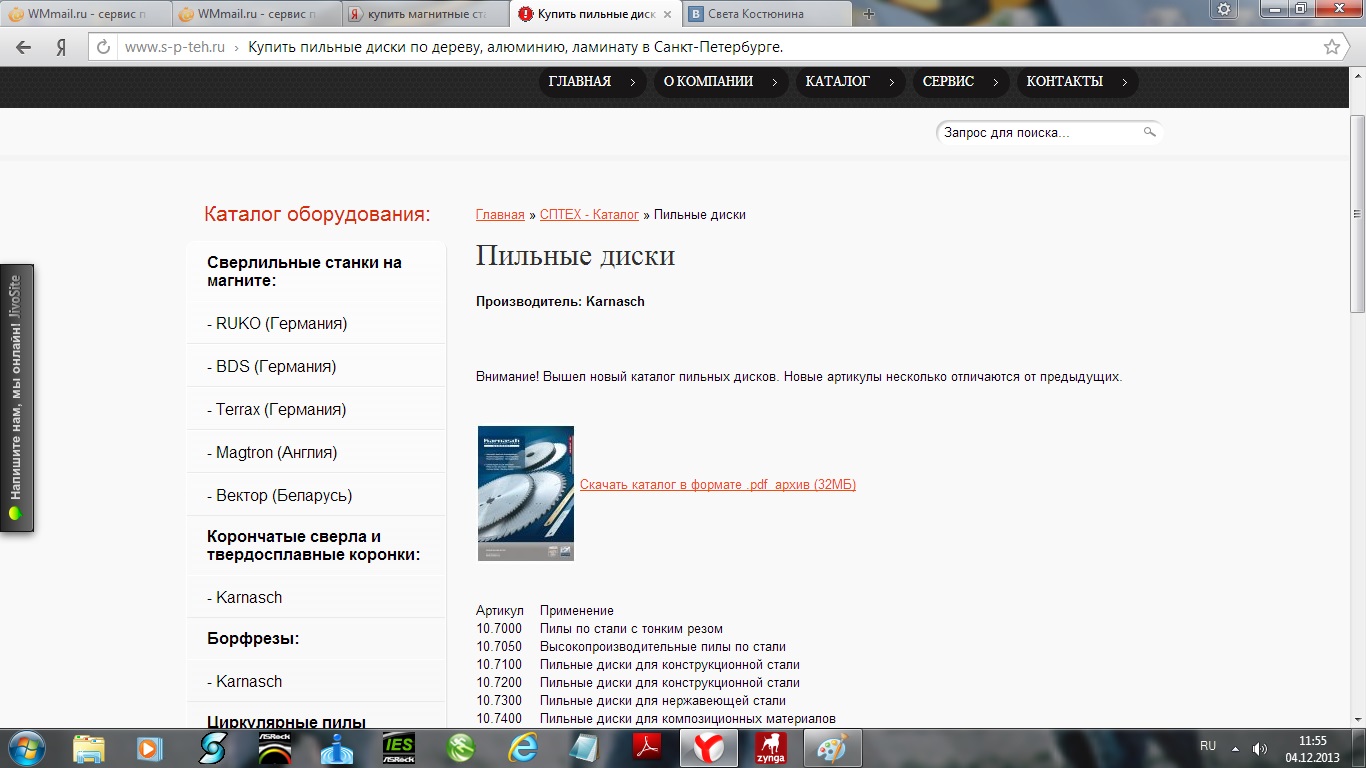The image size is (1366, 768).
Task: Open 'Terrax (Германия)' in the sidebar
Action: (277, 410)
